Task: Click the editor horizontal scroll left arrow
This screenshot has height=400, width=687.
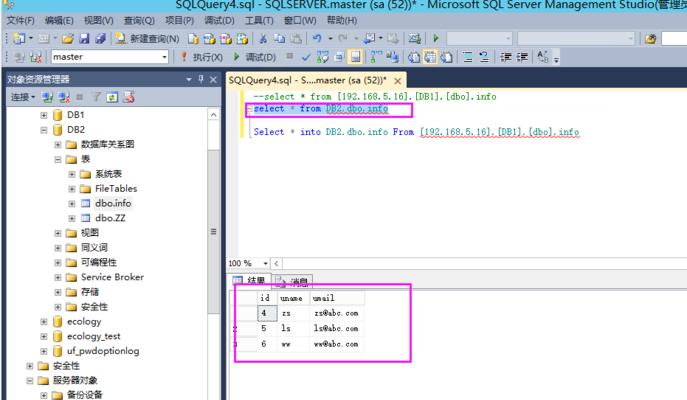Action: coord(276,263)
